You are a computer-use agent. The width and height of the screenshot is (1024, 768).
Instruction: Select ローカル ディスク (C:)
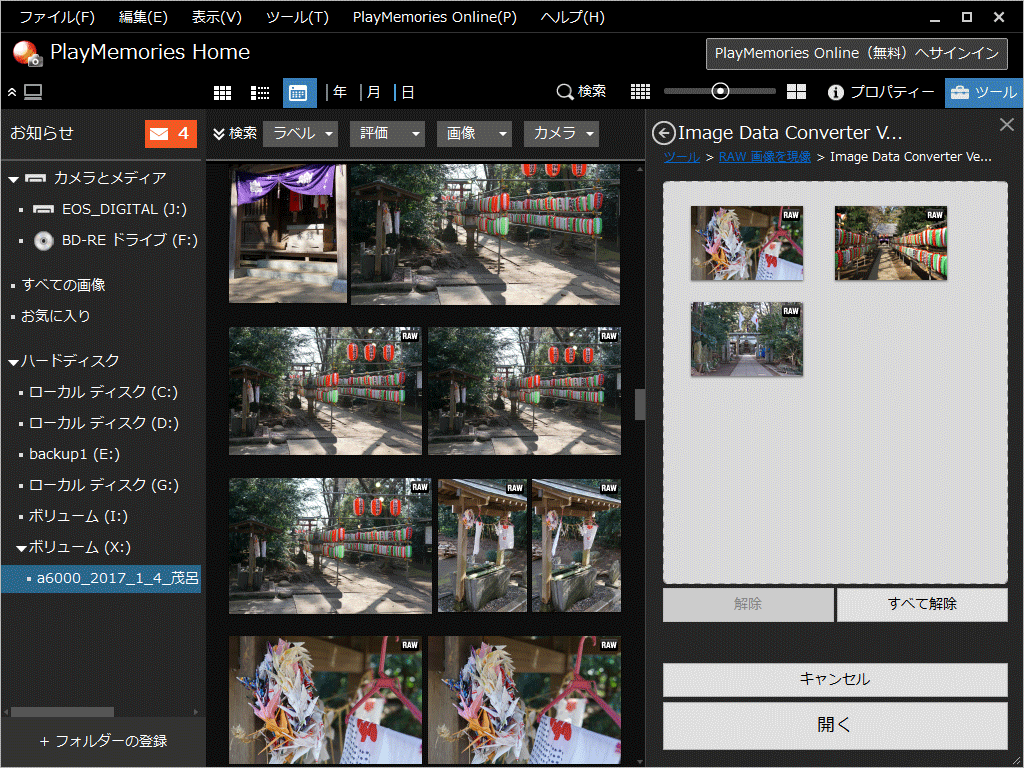103,392
